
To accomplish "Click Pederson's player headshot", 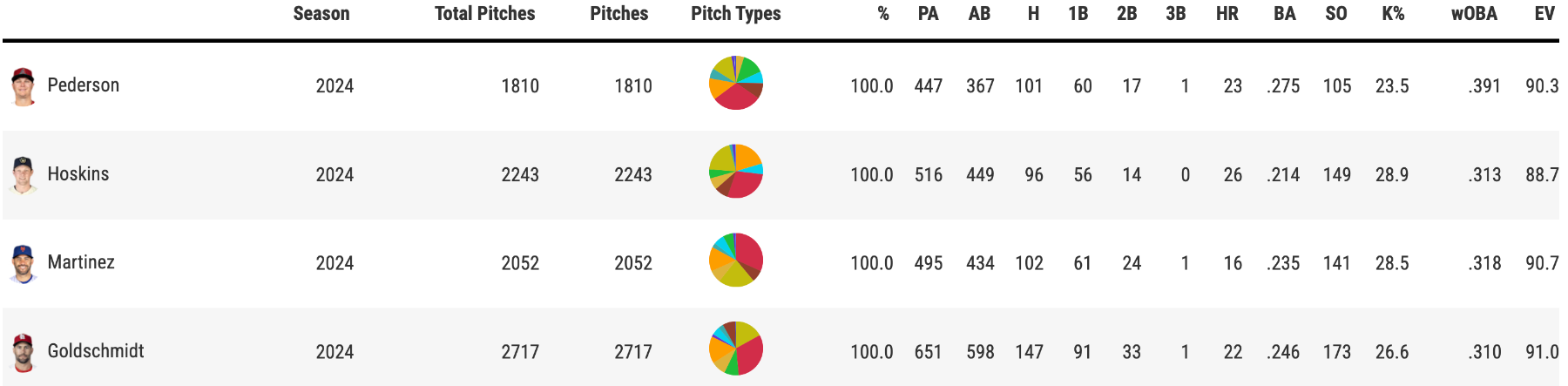I will point(23,85).
